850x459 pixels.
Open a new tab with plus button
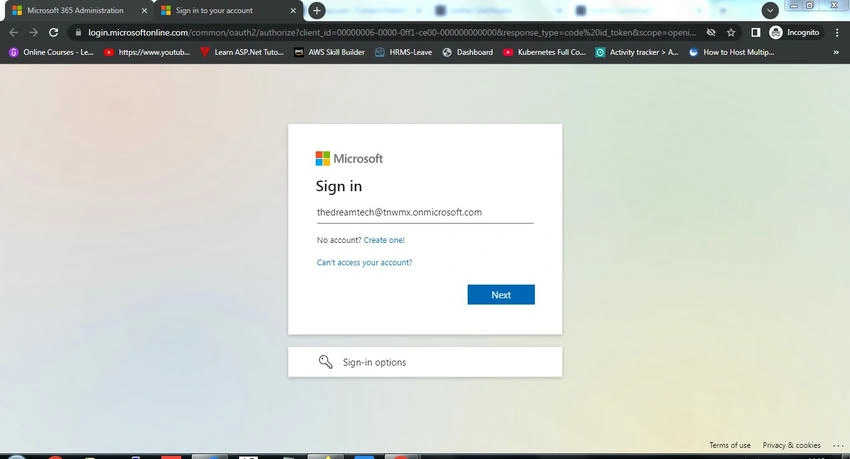pyautogui.click(x=317, y=10)
